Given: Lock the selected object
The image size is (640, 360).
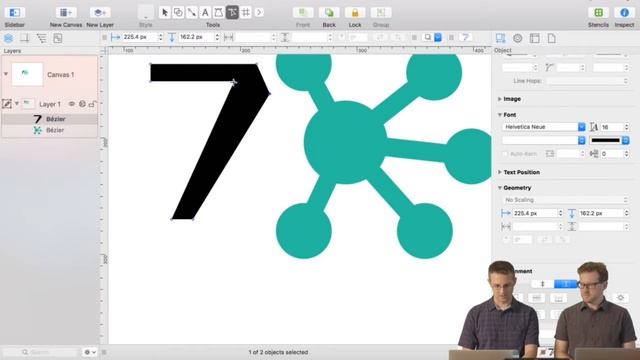Looking at the screenshot, I should tap(355, 13).
